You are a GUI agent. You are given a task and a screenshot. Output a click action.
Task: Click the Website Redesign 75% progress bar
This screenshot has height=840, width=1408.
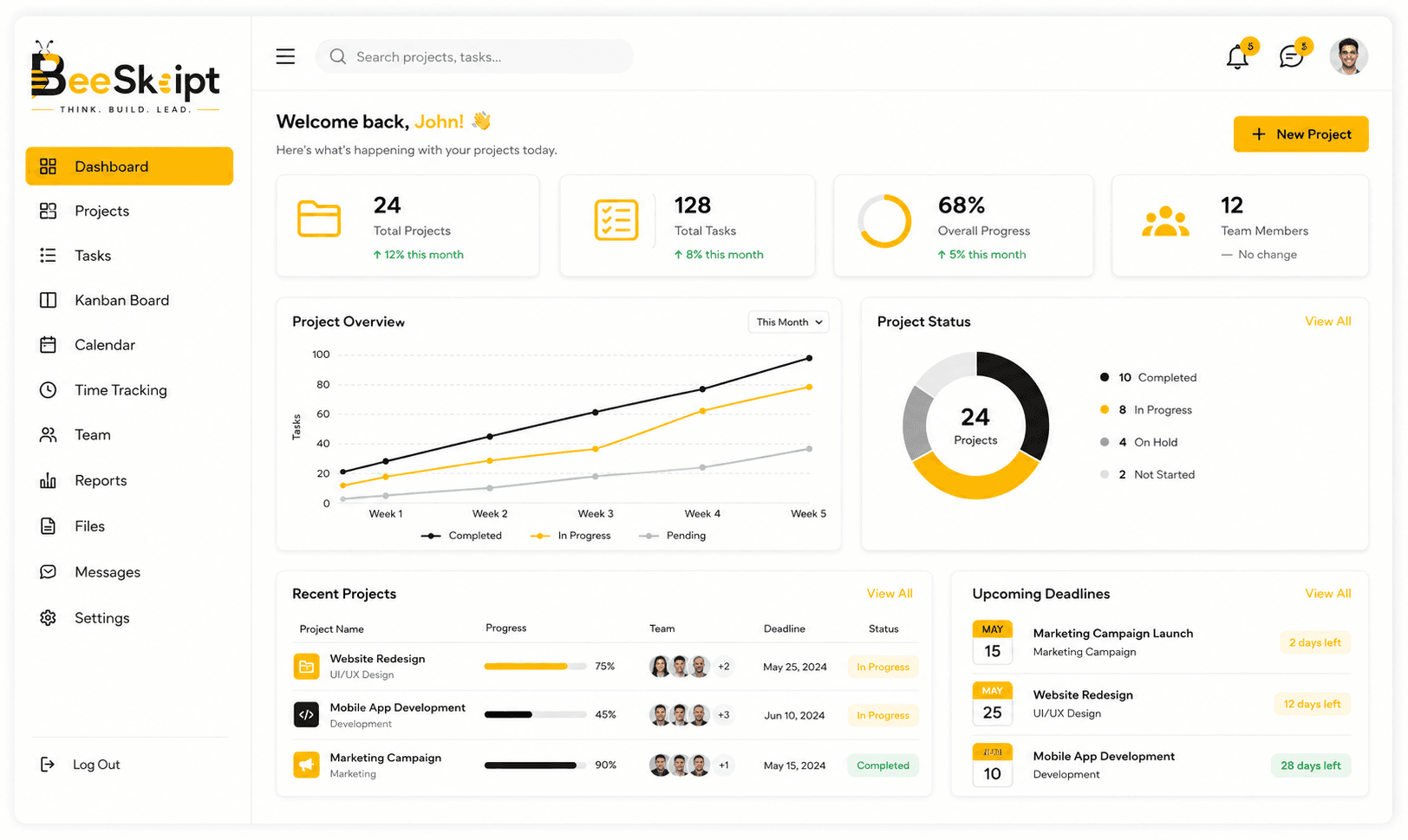[x=535, y=667]
